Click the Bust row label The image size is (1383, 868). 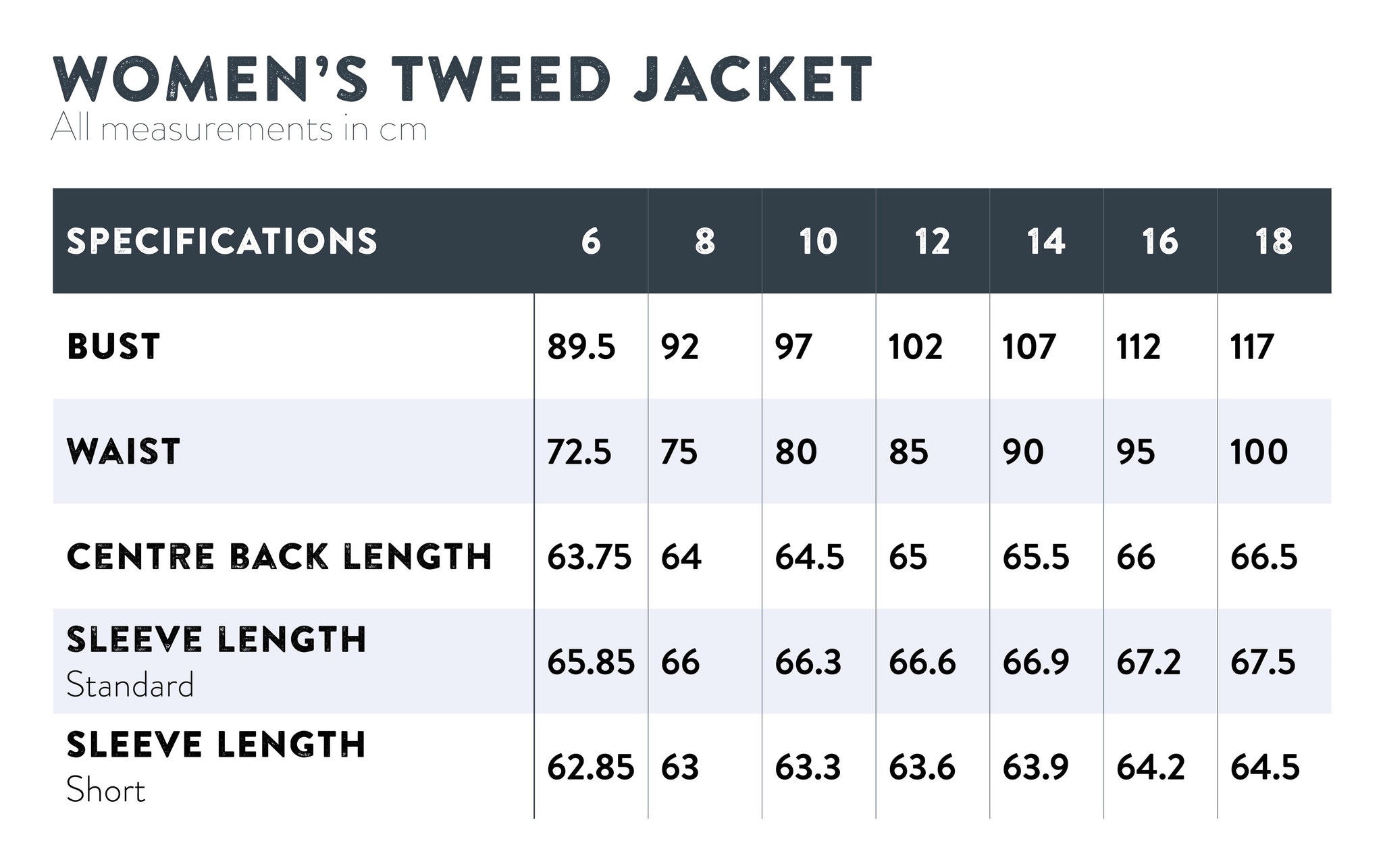coord(113,346)
